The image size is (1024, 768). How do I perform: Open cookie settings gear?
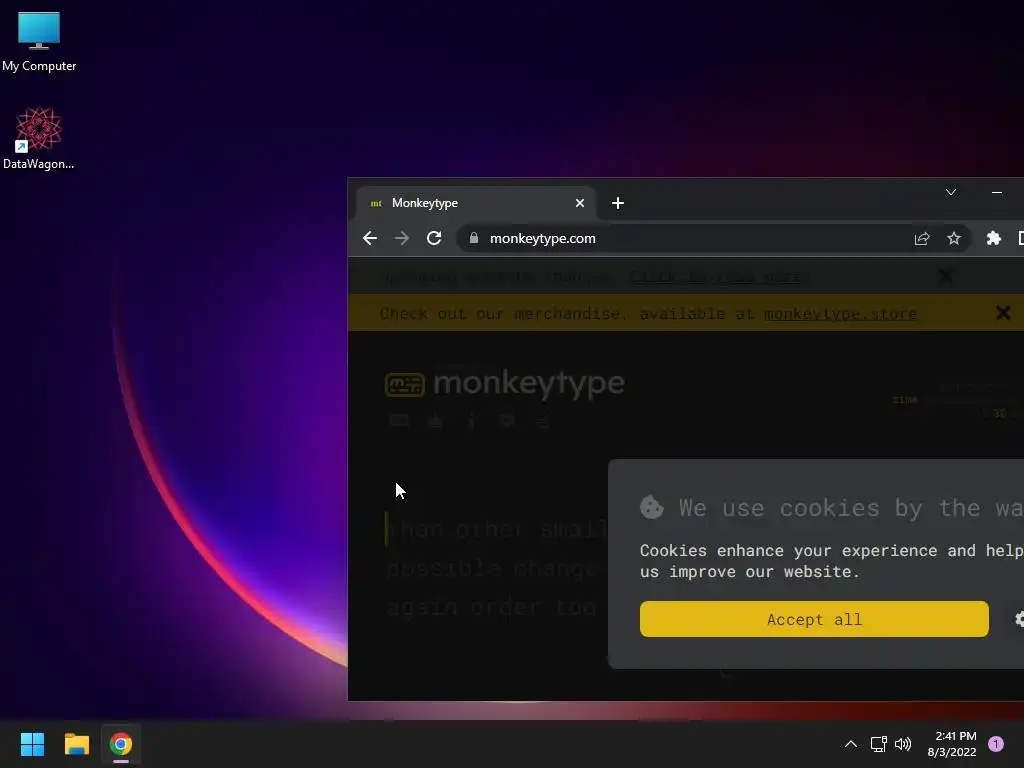(x=1019, y=619)
